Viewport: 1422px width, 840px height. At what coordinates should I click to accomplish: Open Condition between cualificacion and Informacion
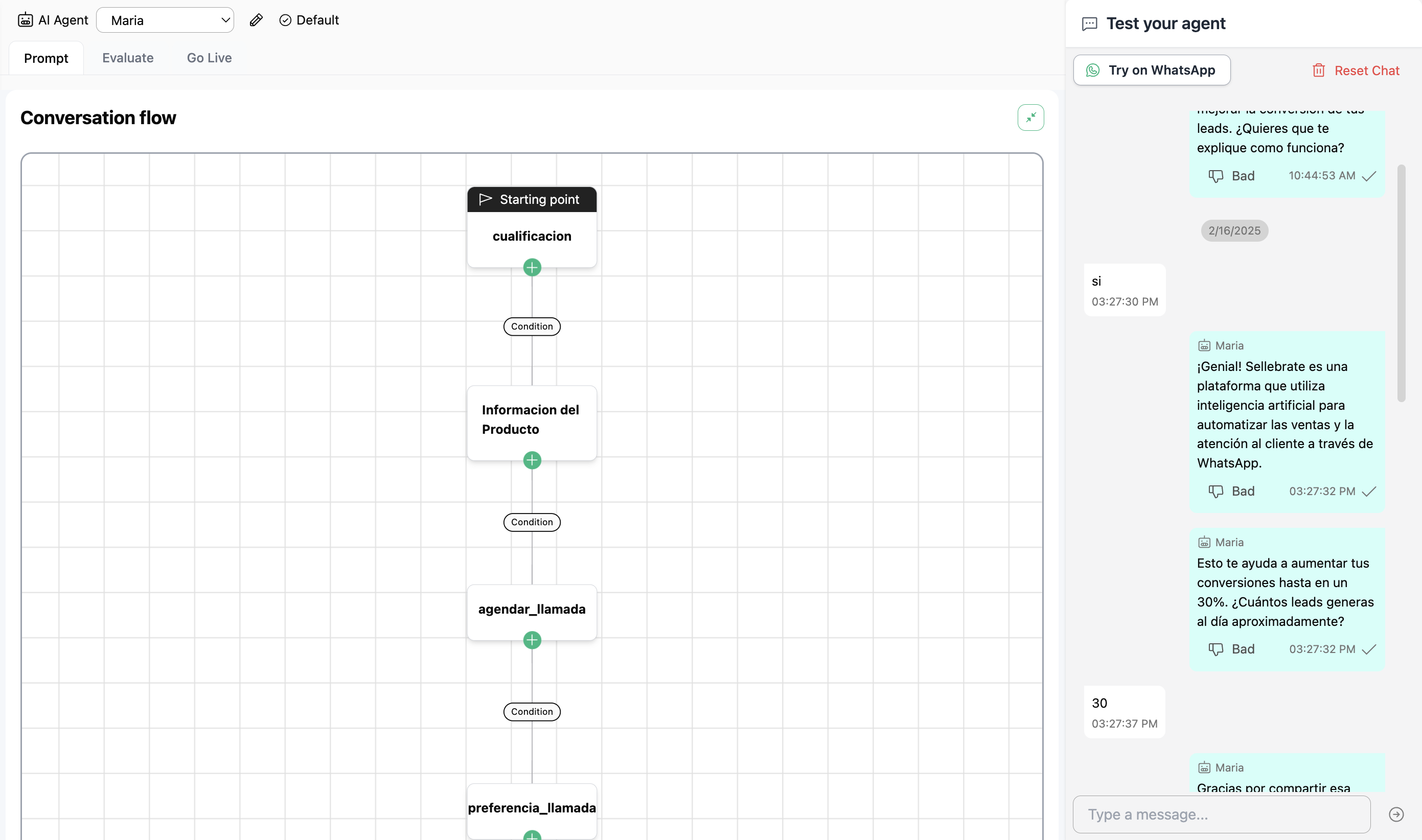(x=532, y=326)
